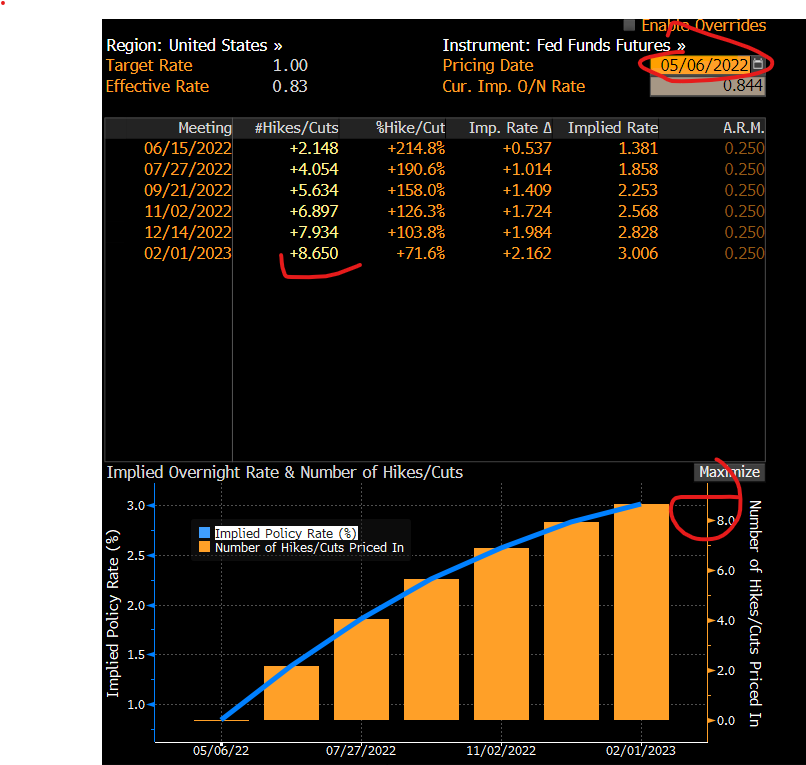Click the orange Number of Hikes/Cuts legend swatch
Viewport: 806px width, 765px height.
[x=204, y=547]
